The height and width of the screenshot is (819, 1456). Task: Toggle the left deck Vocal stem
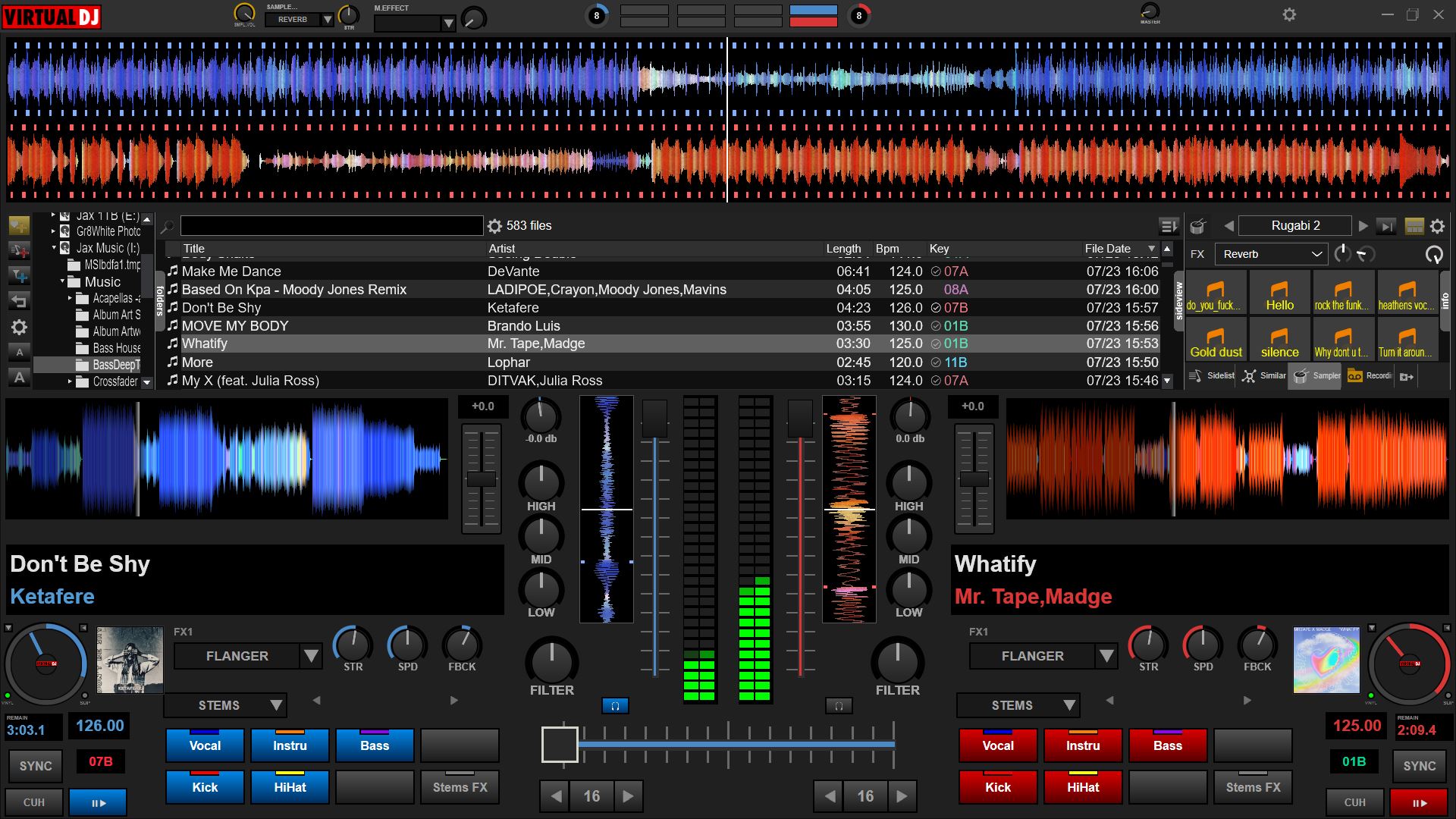pos(205,745)
